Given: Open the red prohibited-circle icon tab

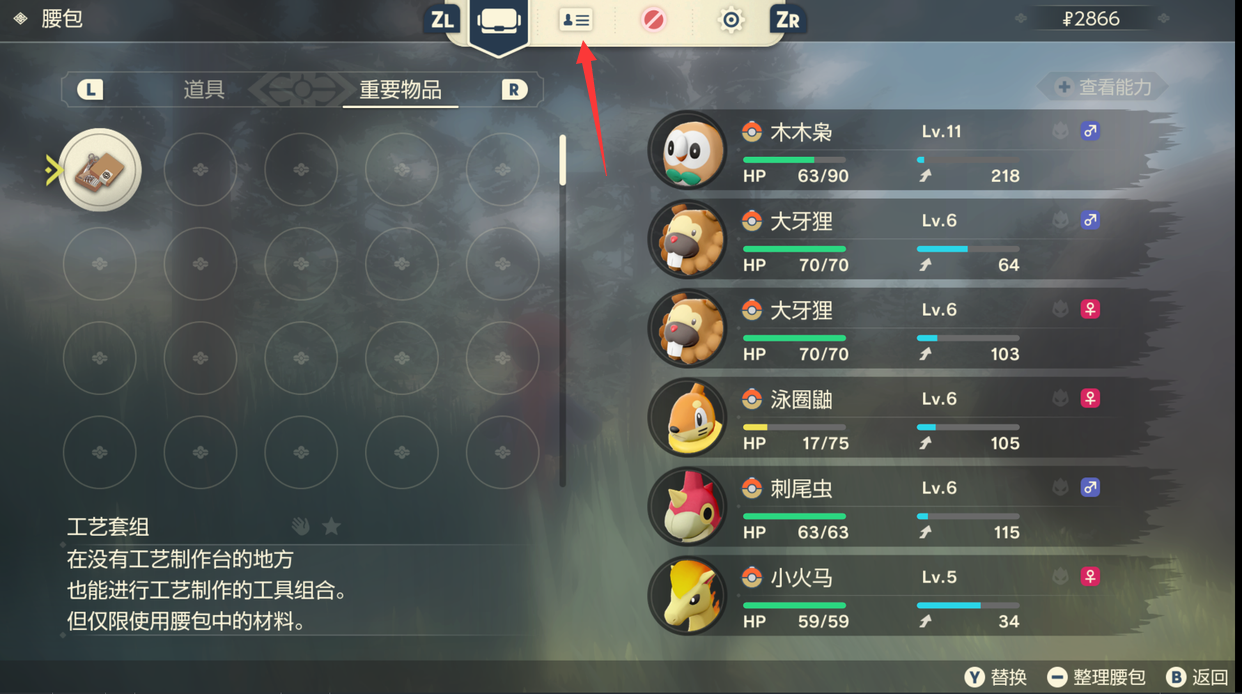Looking at the screenshot, I should coord(653,20).
